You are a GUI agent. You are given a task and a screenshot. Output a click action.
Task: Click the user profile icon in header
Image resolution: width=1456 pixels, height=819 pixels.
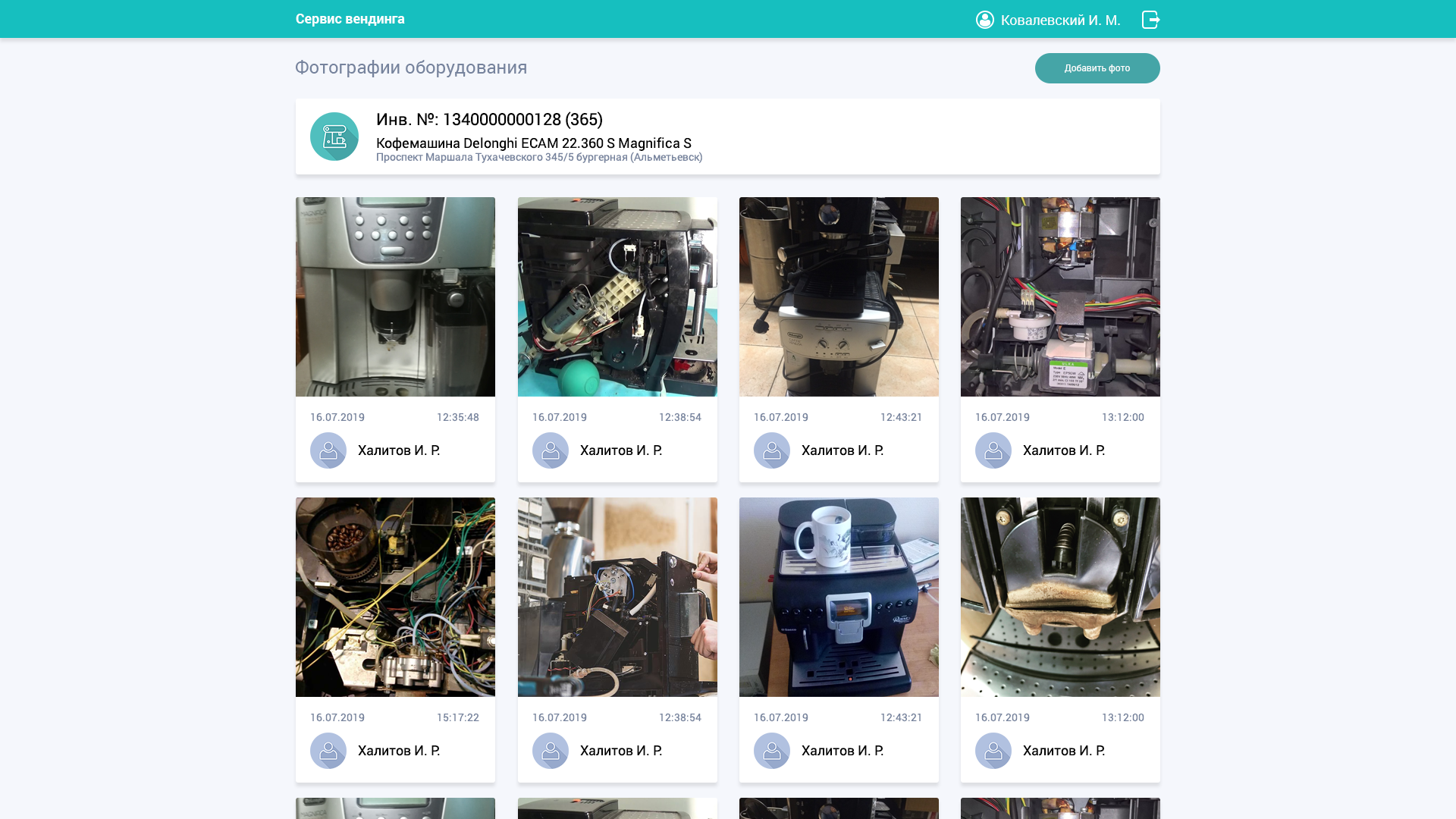pos(984,20)
